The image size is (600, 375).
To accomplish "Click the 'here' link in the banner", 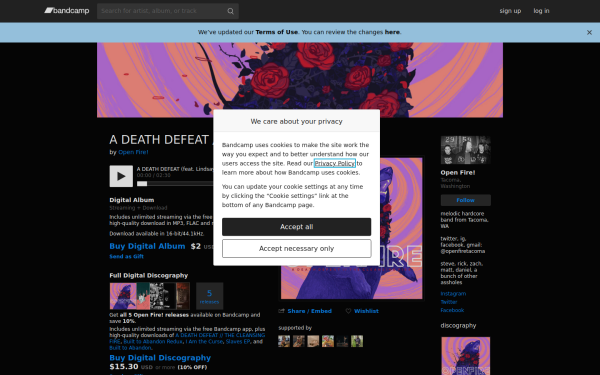I will 392,32.
